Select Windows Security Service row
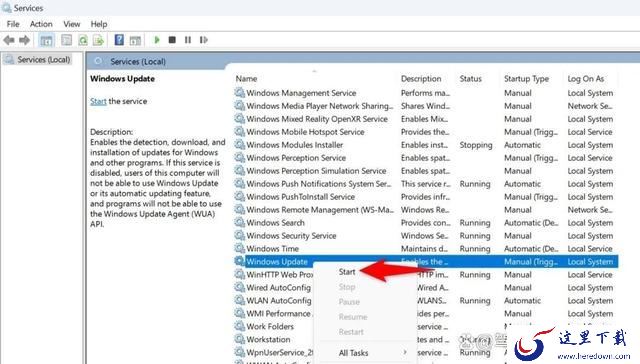This screenshot has height=364, width=640. pyautogui.click(x=426, y=235)
